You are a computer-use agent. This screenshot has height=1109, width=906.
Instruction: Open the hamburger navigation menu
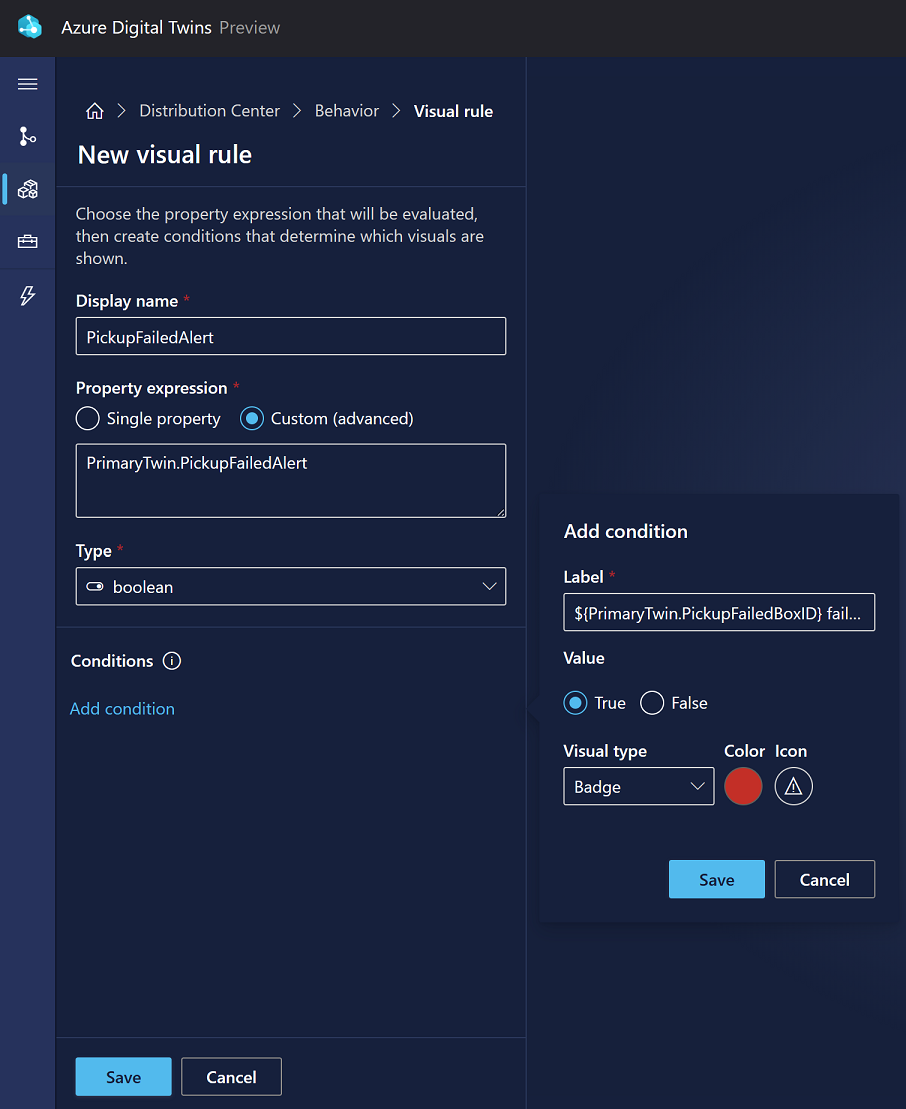point(28,84)
